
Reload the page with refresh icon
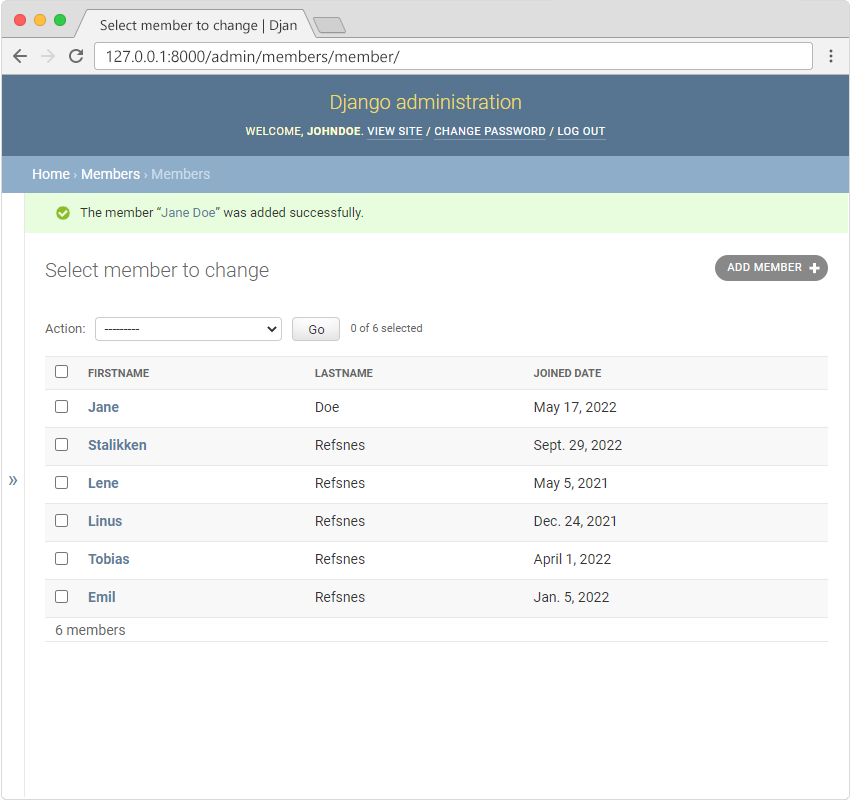point(75,56)
